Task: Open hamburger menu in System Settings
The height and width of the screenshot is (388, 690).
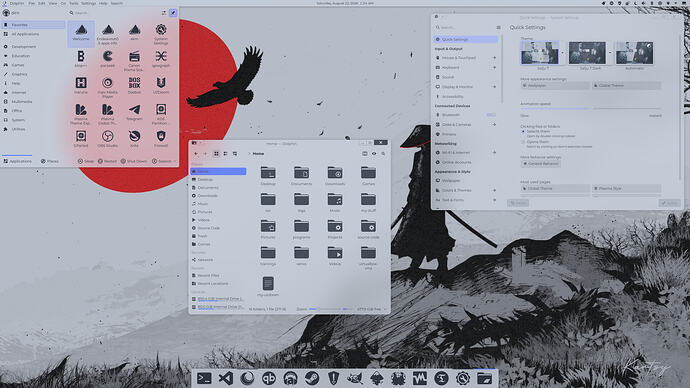Action: tap(498, 27)
